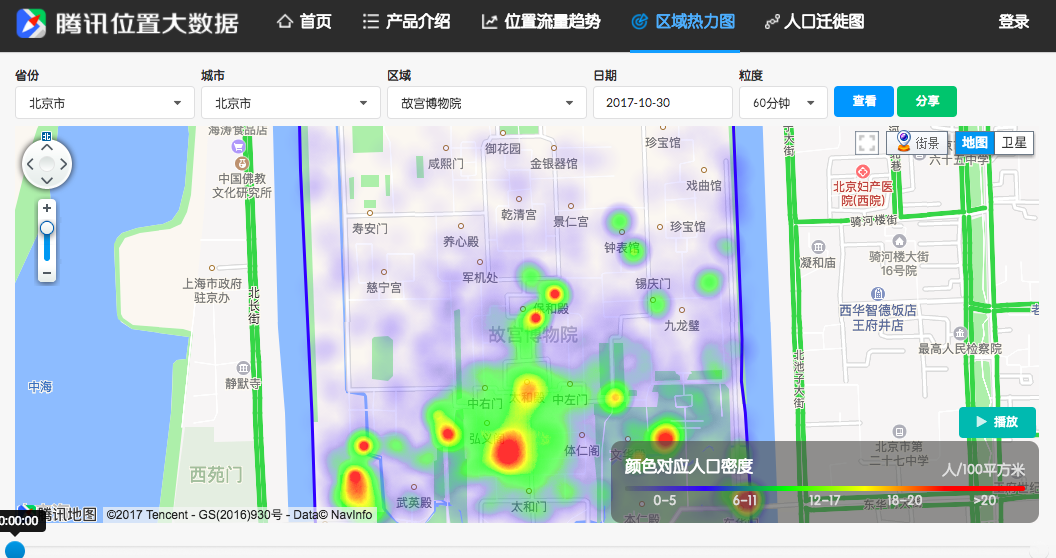Pan map up with the compass arrow
This screenshot has height=558, width=1056.
click(46, 147)
